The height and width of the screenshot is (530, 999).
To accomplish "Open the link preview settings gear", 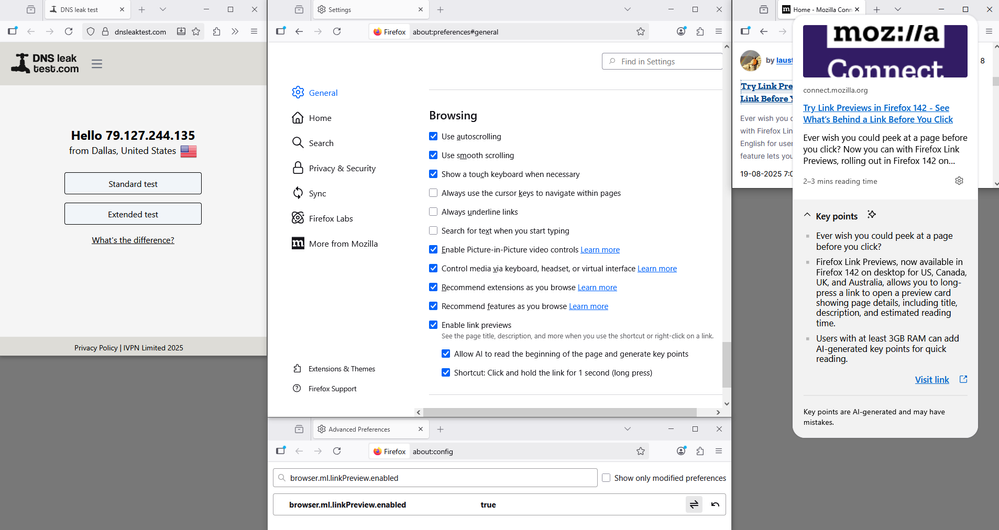I will tap(959, 181).
